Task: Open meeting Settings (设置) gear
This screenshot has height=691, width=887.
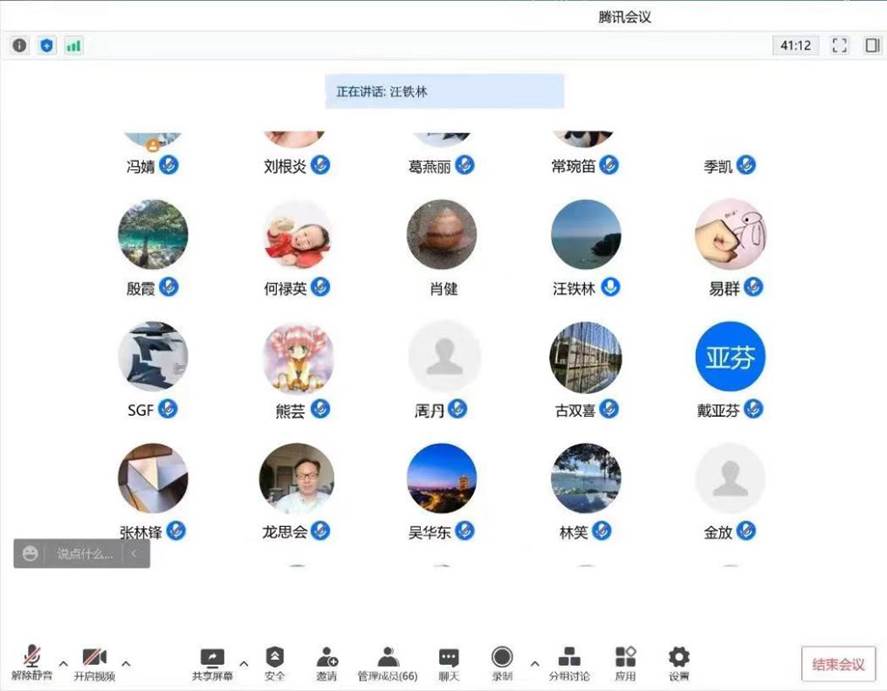Action: [679, 663]
